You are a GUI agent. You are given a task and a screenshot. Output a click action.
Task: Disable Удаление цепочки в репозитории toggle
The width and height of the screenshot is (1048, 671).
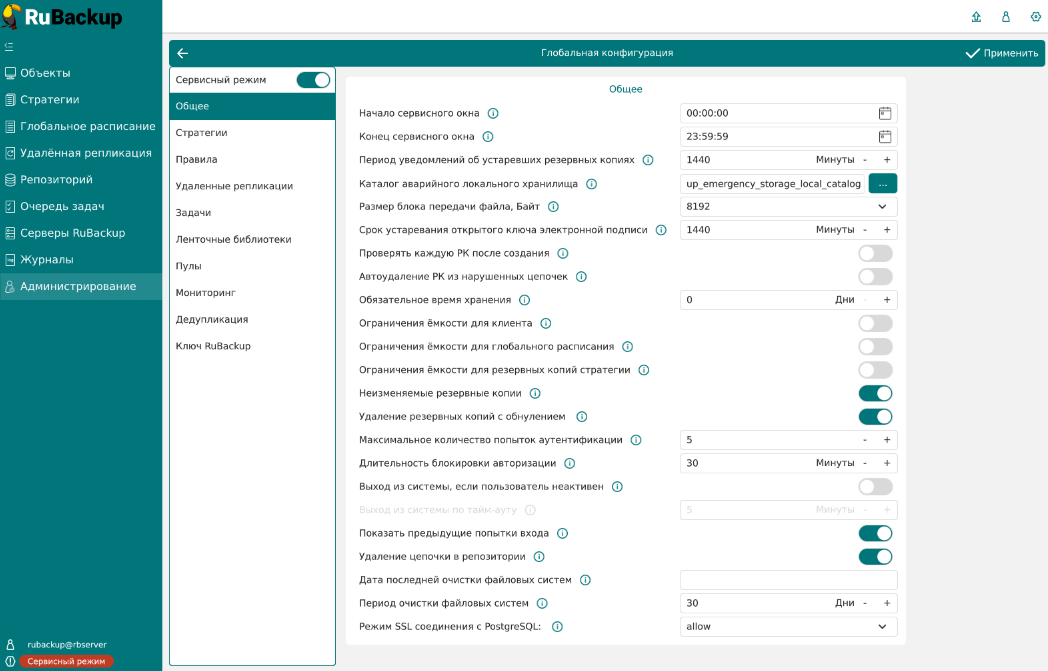pos(875,557)
